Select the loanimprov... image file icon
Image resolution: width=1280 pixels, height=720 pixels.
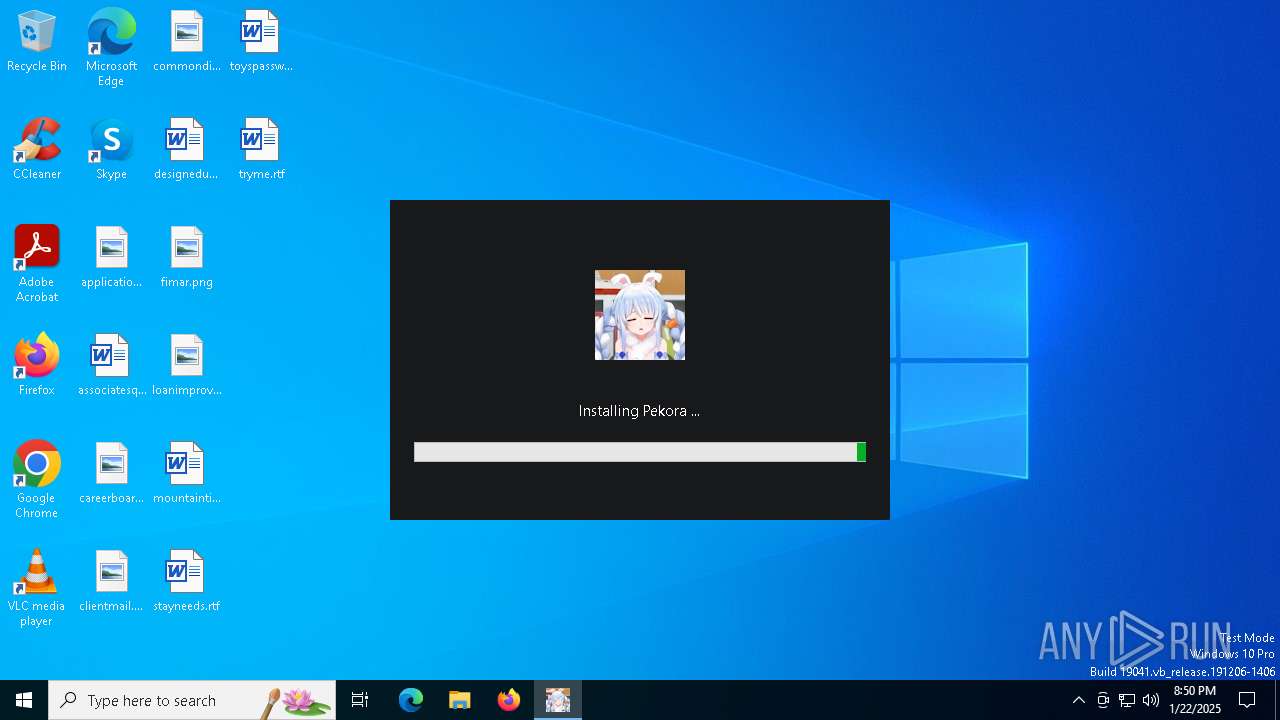pyautogui.click(x=186, y=366)
